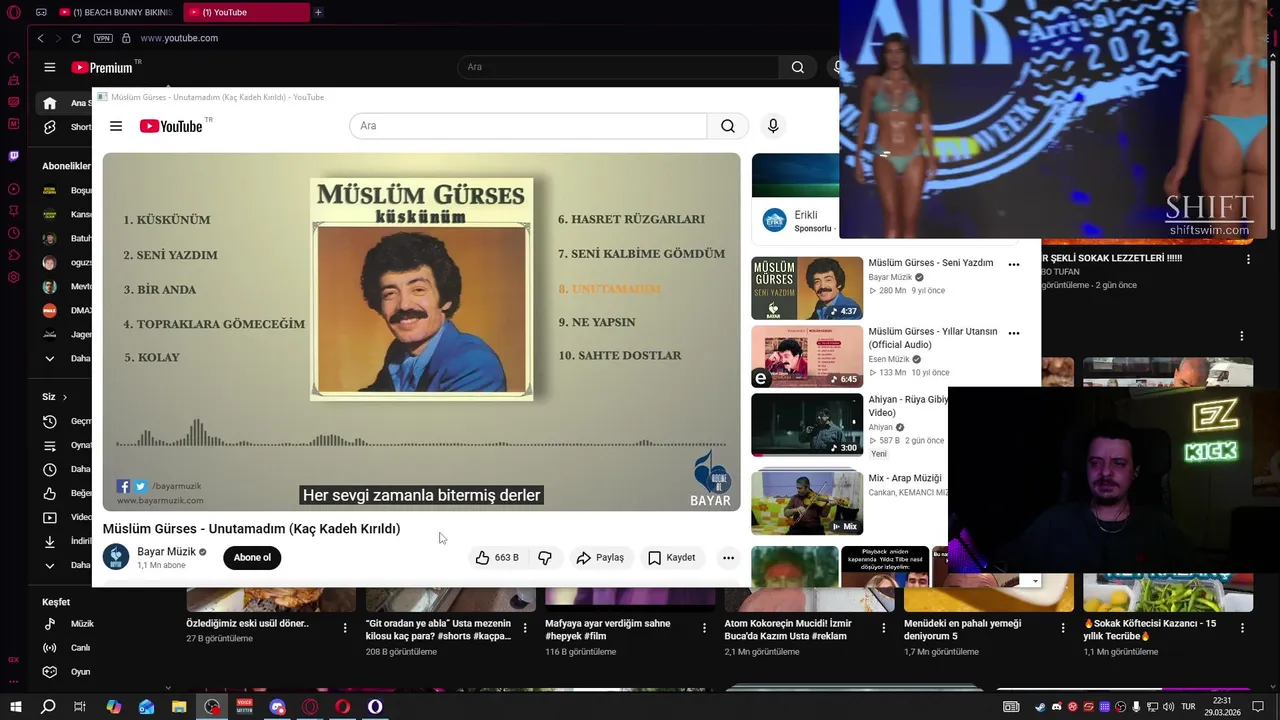This screenshot has width=1280, height=720.
Task: Open Opera sidebar player icon
Action: (13, 189)
